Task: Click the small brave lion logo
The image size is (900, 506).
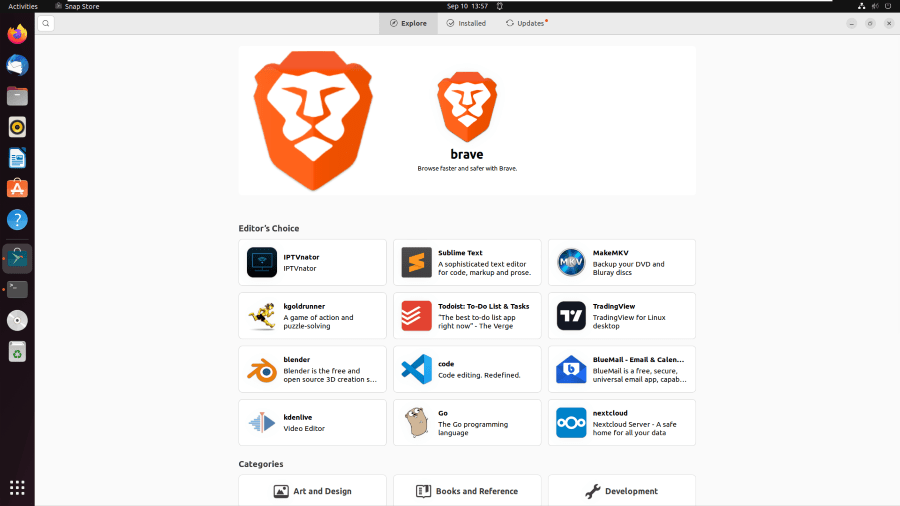Action: tap(467, 107)
